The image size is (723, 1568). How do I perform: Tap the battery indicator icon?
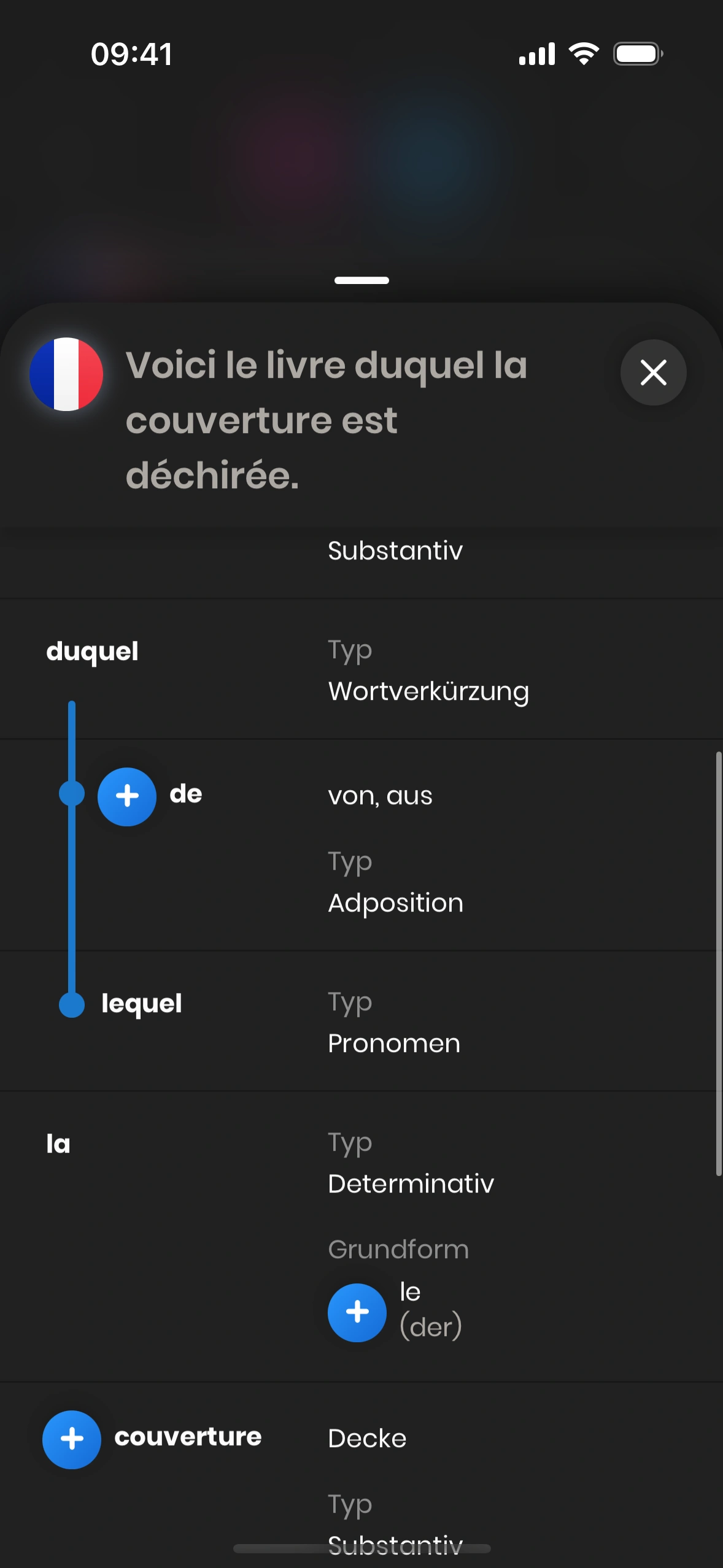tap(638, 54)
